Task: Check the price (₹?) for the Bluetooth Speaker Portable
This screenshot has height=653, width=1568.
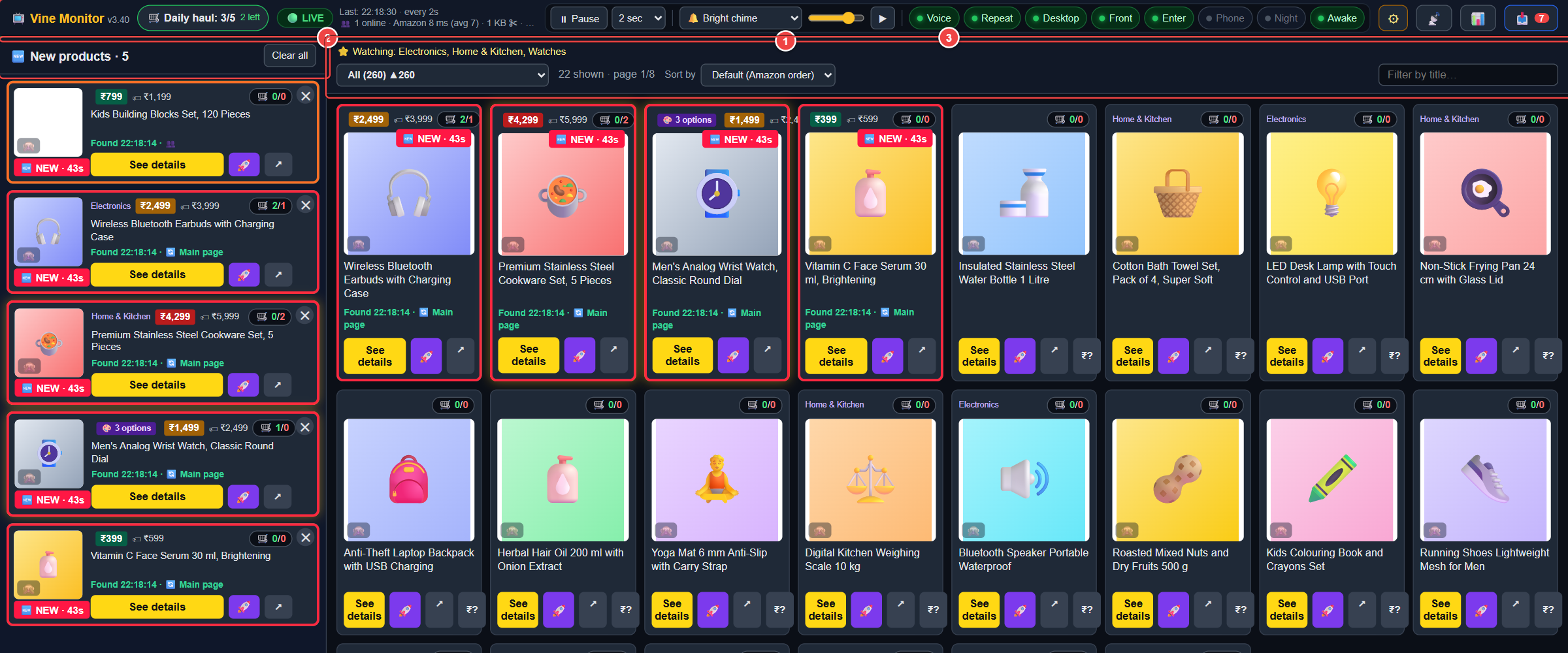Action: pos(1086,610)
